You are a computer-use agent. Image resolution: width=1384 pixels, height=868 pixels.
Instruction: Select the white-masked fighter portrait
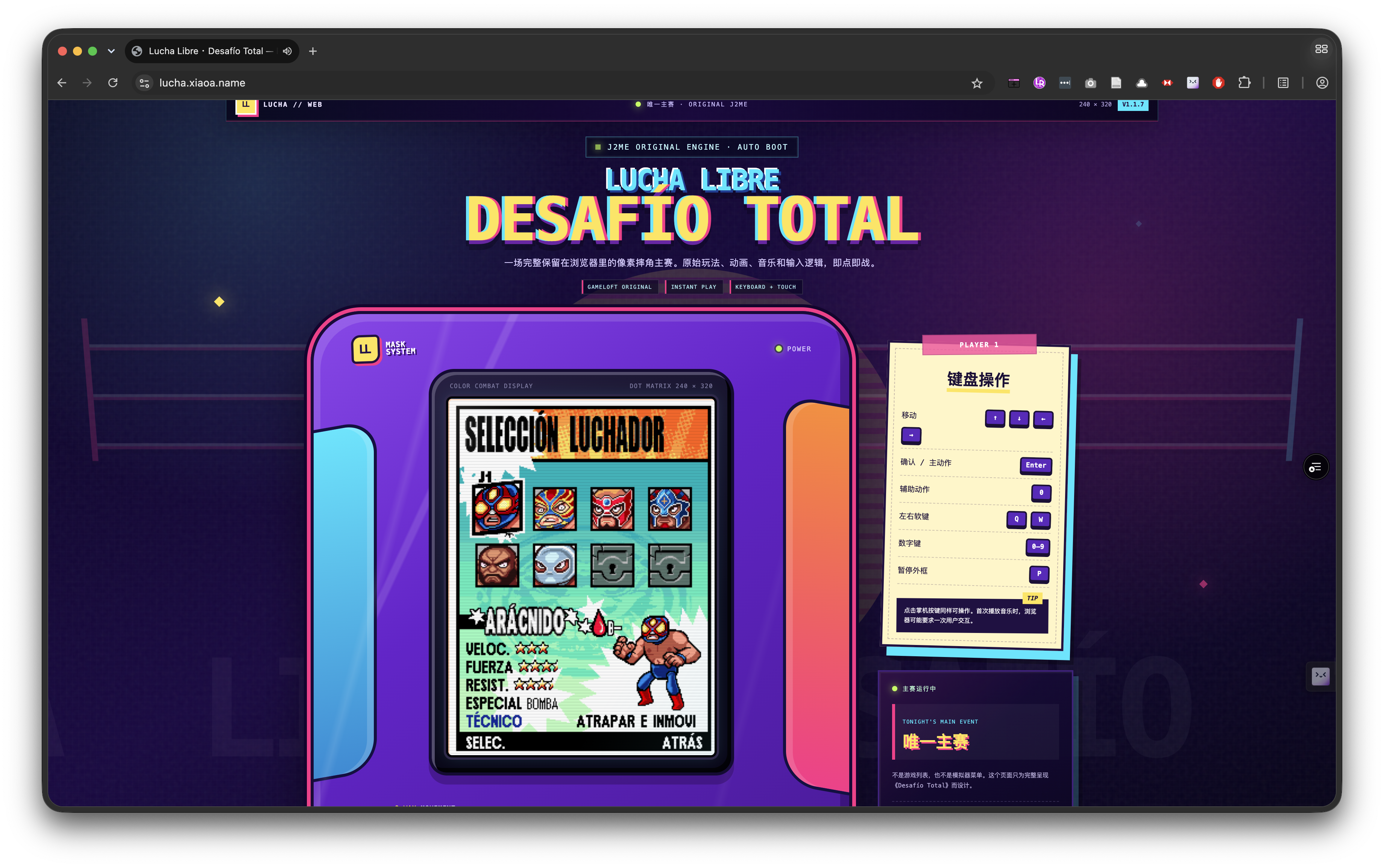[x=554, y=566]
